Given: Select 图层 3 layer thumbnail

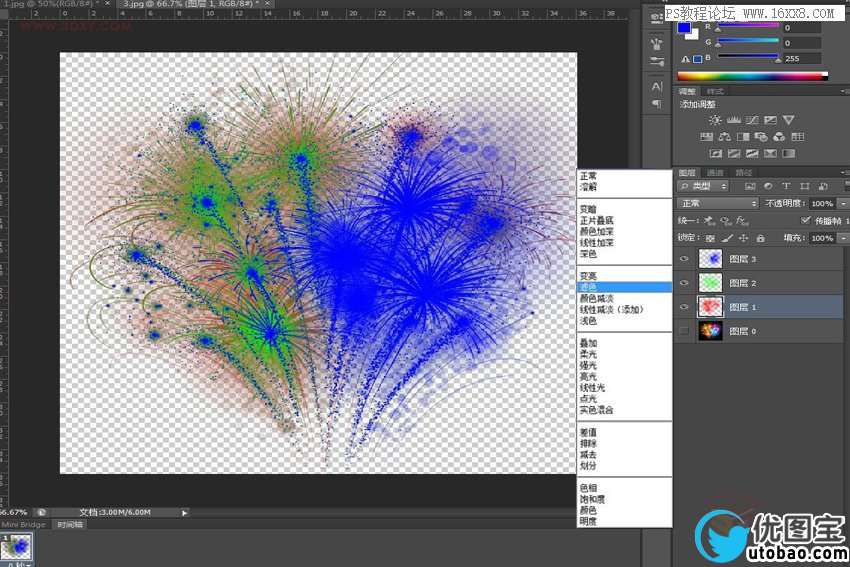Looking at the screenshot, I should click(x=711, y=259).
